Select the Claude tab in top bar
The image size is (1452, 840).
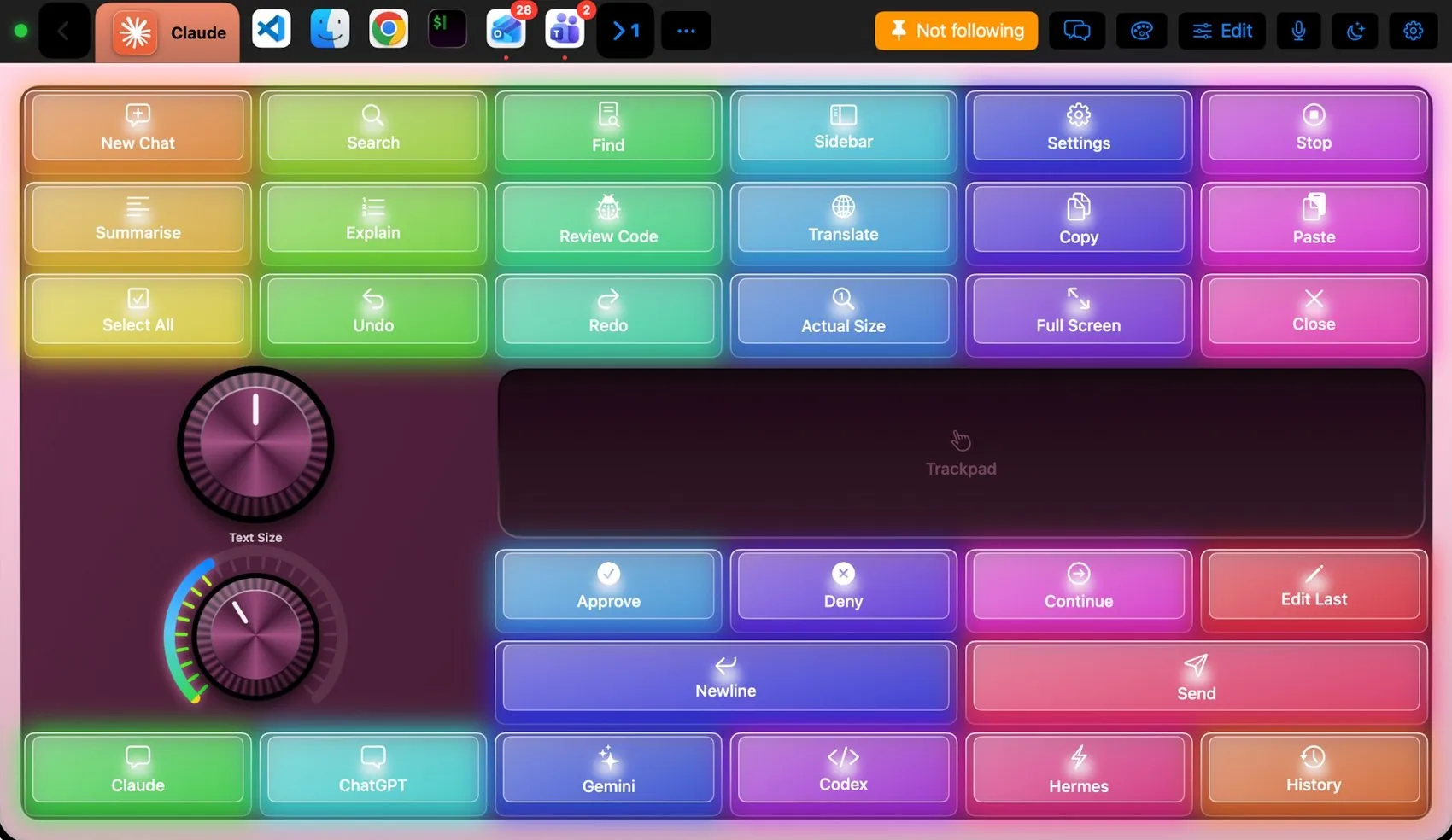point(167,32)
